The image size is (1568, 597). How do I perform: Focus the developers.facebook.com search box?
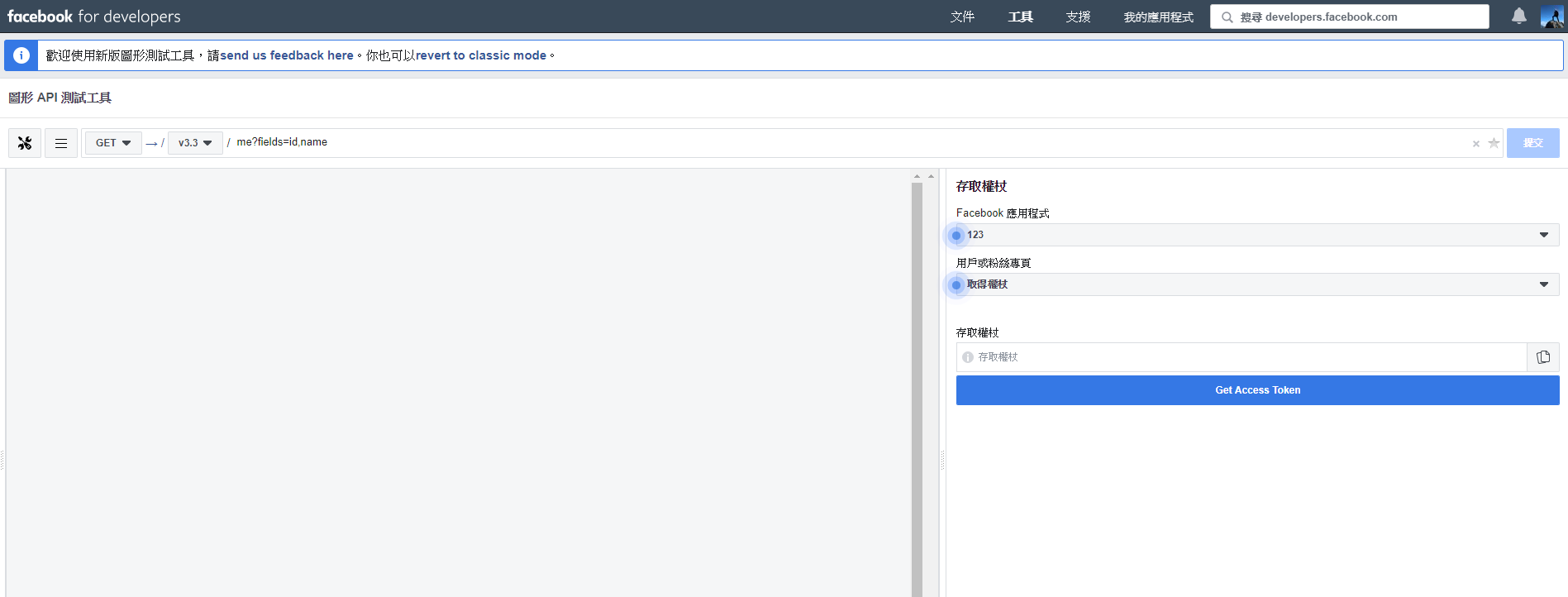pos(1350,17)
